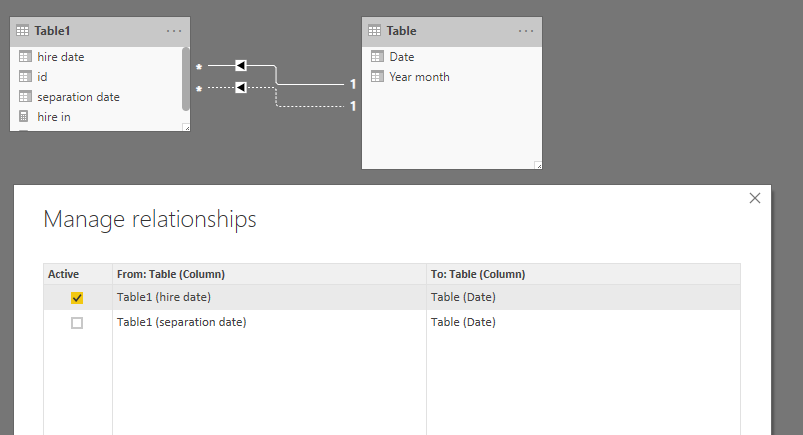Click the dotted inactive relationship arrow
The image size is (803, 435).
coord(241,88)
